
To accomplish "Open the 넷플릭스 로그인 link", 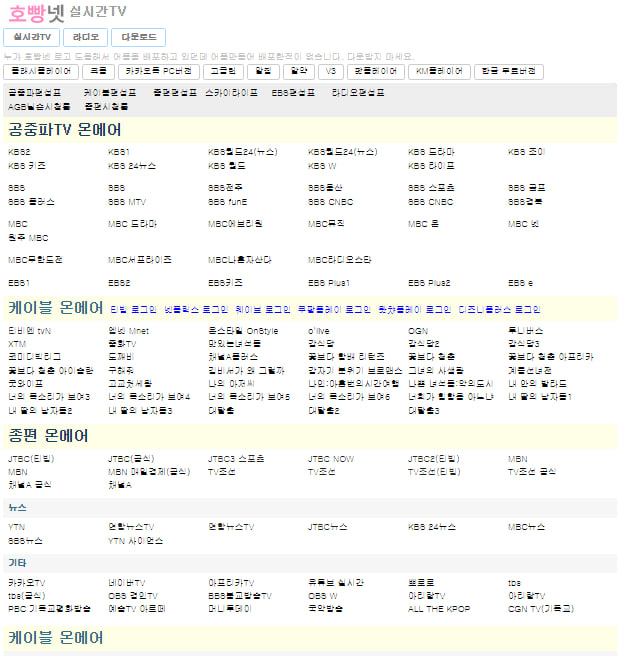I will point(196,310).
